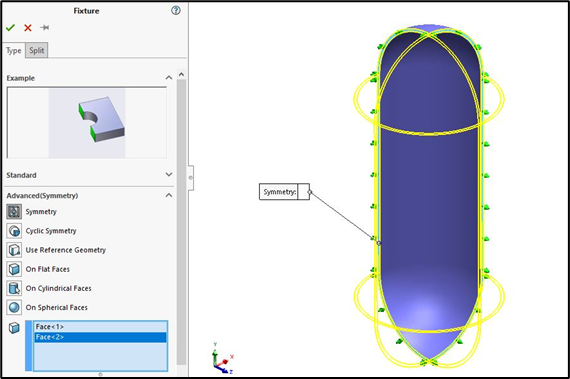
Task: Choose the Use Reference Geometry icon
Action: pos(14,250)
